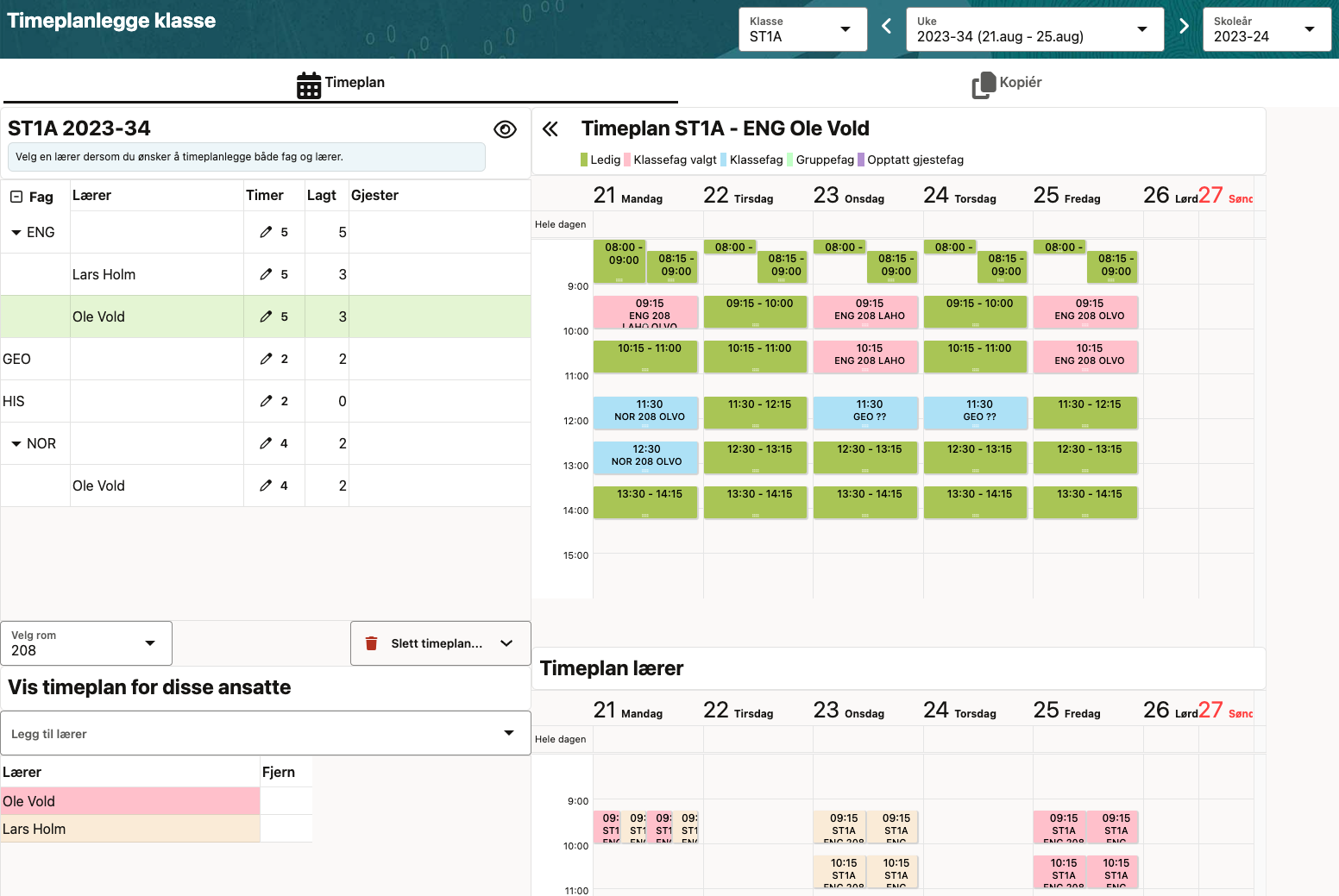1339x896 pixels.
Task: Collapse the NOR subject row
Action: [x=16, y=444]
